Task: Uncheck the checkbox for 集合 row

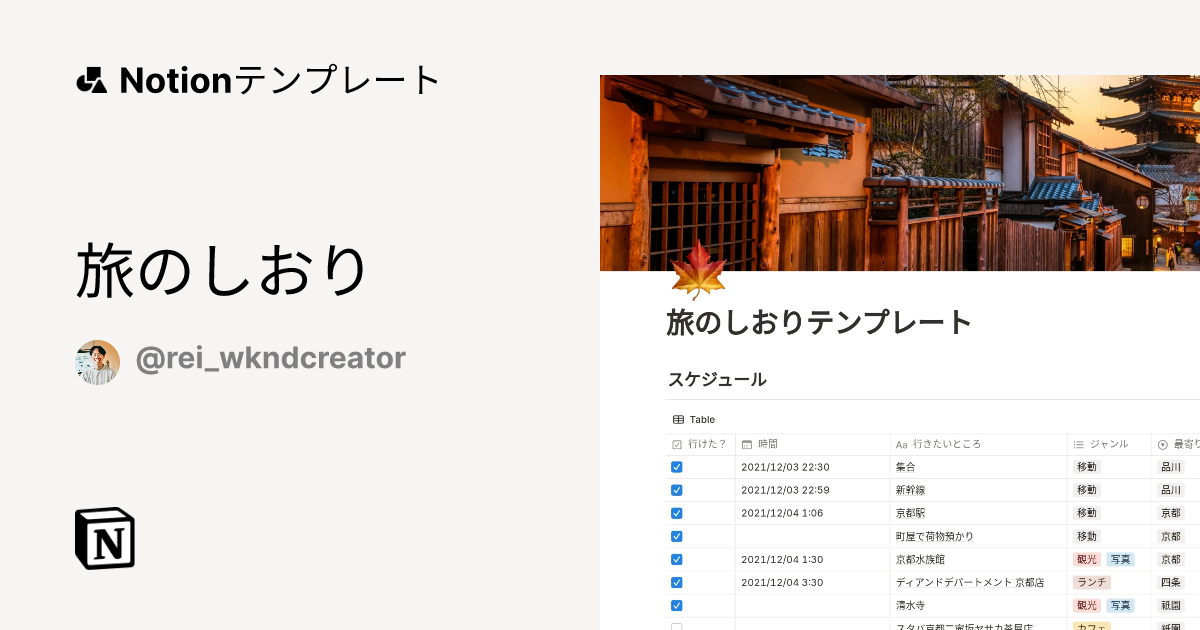Action: 677,467
